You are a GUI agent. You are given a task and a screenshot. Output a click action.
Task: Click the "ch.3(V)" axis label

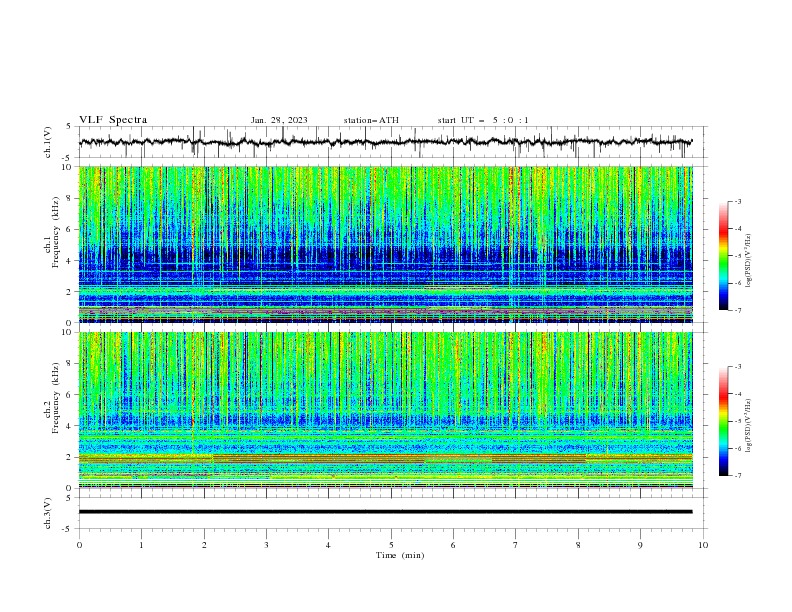click(x=48, y=513)
